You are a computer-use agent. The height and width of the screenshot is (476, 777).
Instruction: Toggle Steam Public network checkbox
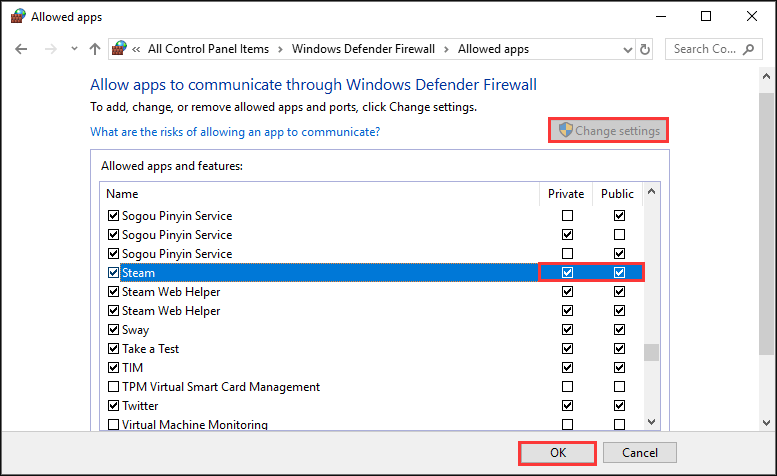[619, 272]
